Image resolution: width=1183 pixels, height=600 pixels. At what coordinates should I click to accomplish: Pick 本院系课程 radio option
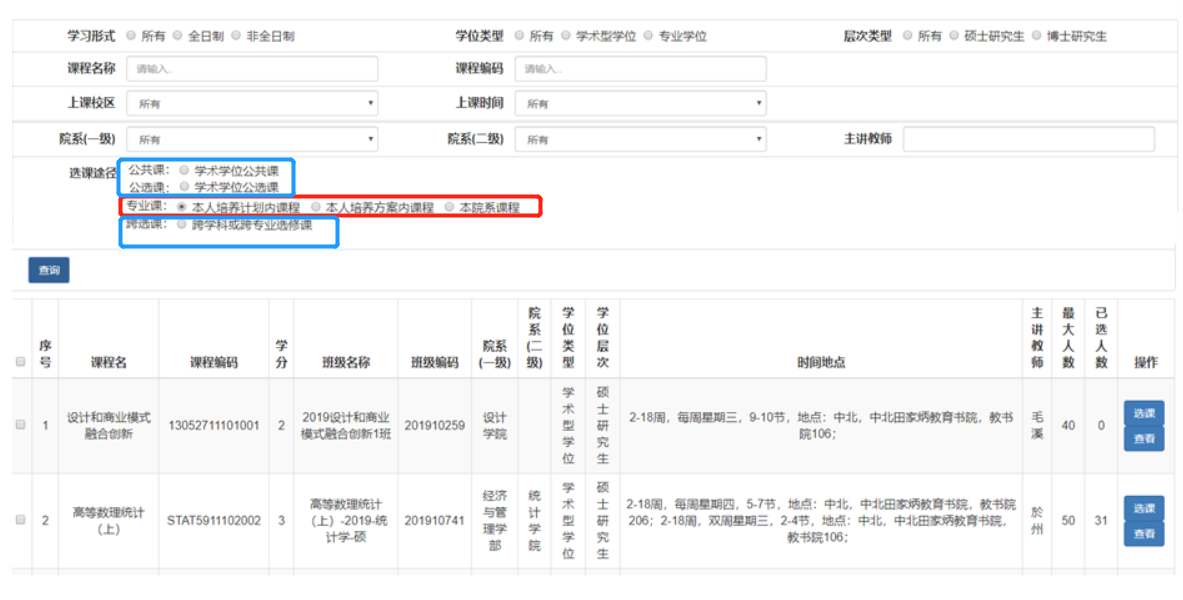(x=449, y=207)
